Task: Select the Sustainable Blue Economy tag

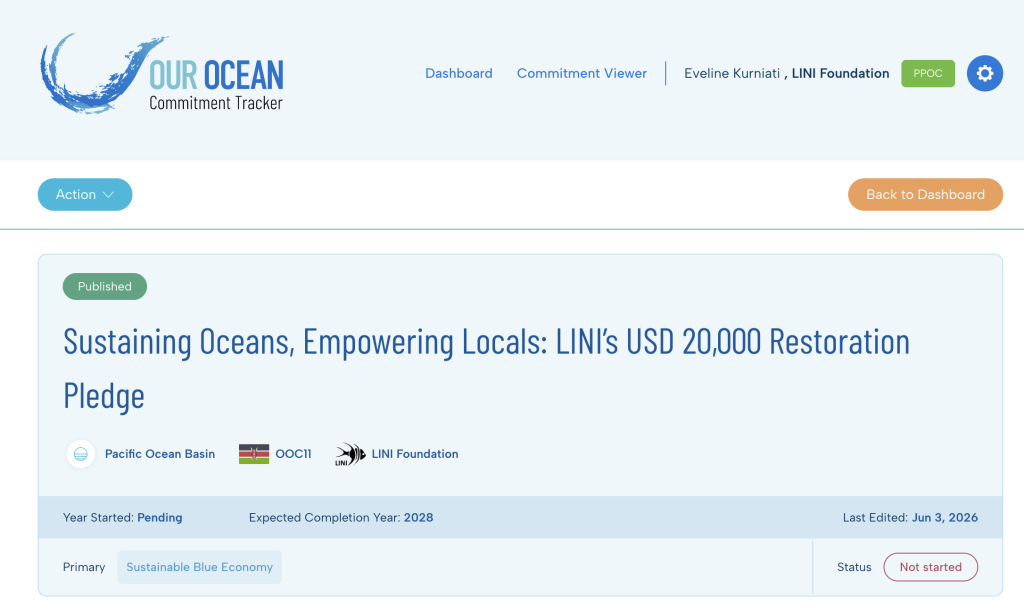Action: [x=200, y=567]
